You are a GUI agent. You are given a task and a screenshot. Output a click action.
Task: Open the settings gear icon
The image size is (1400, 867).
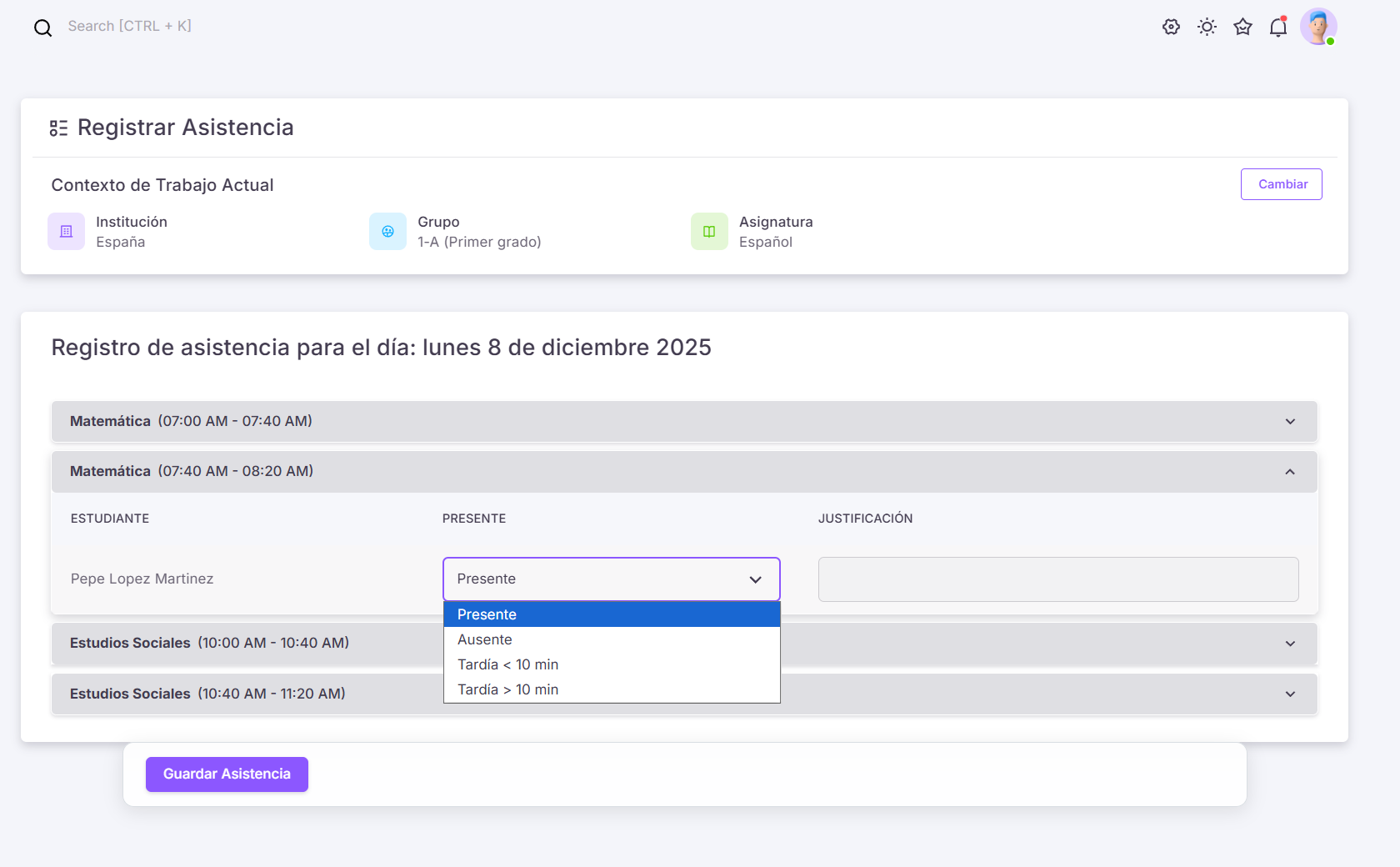pos(1171,27)
